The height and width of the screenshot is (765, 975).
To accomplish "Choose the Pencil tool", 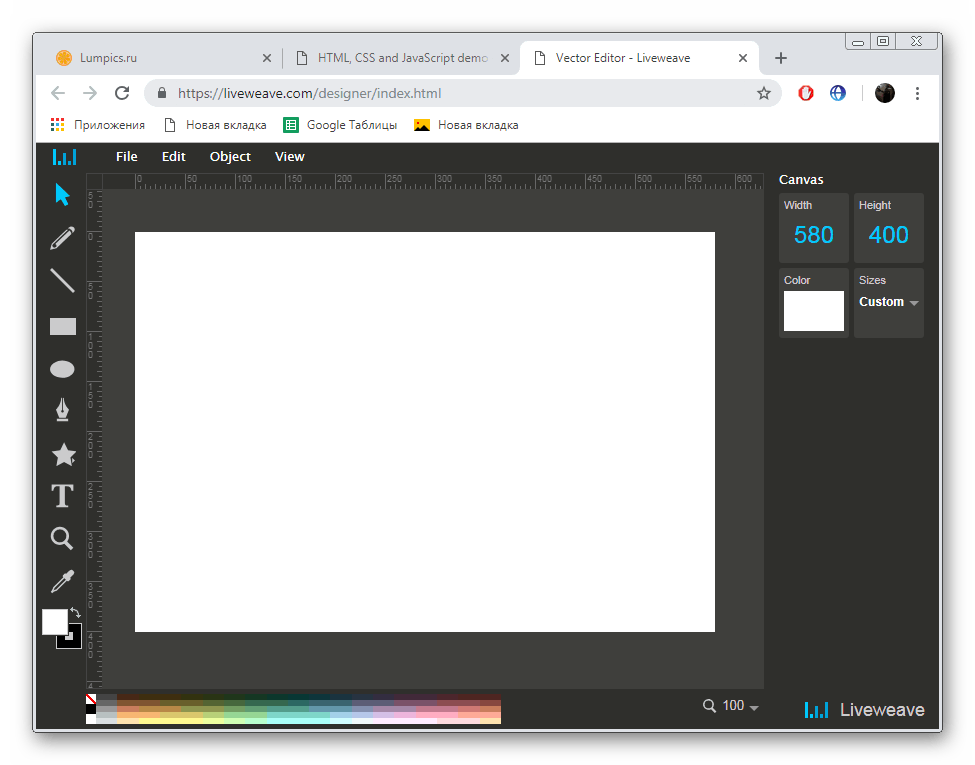I will (62, 238).
